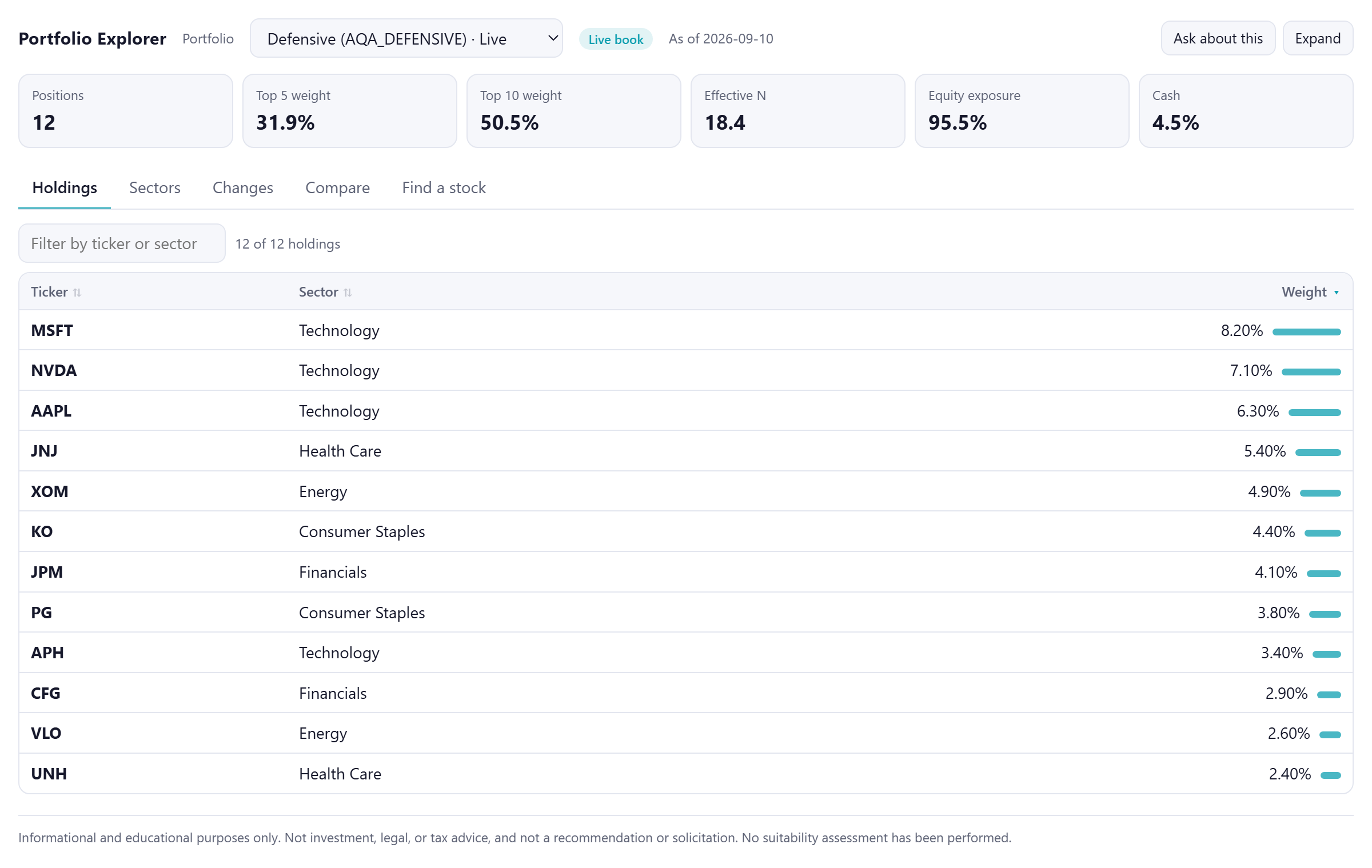Click the Consumer Staples sector for KO
Screen dimensions: 1372x868
(362, 532)
